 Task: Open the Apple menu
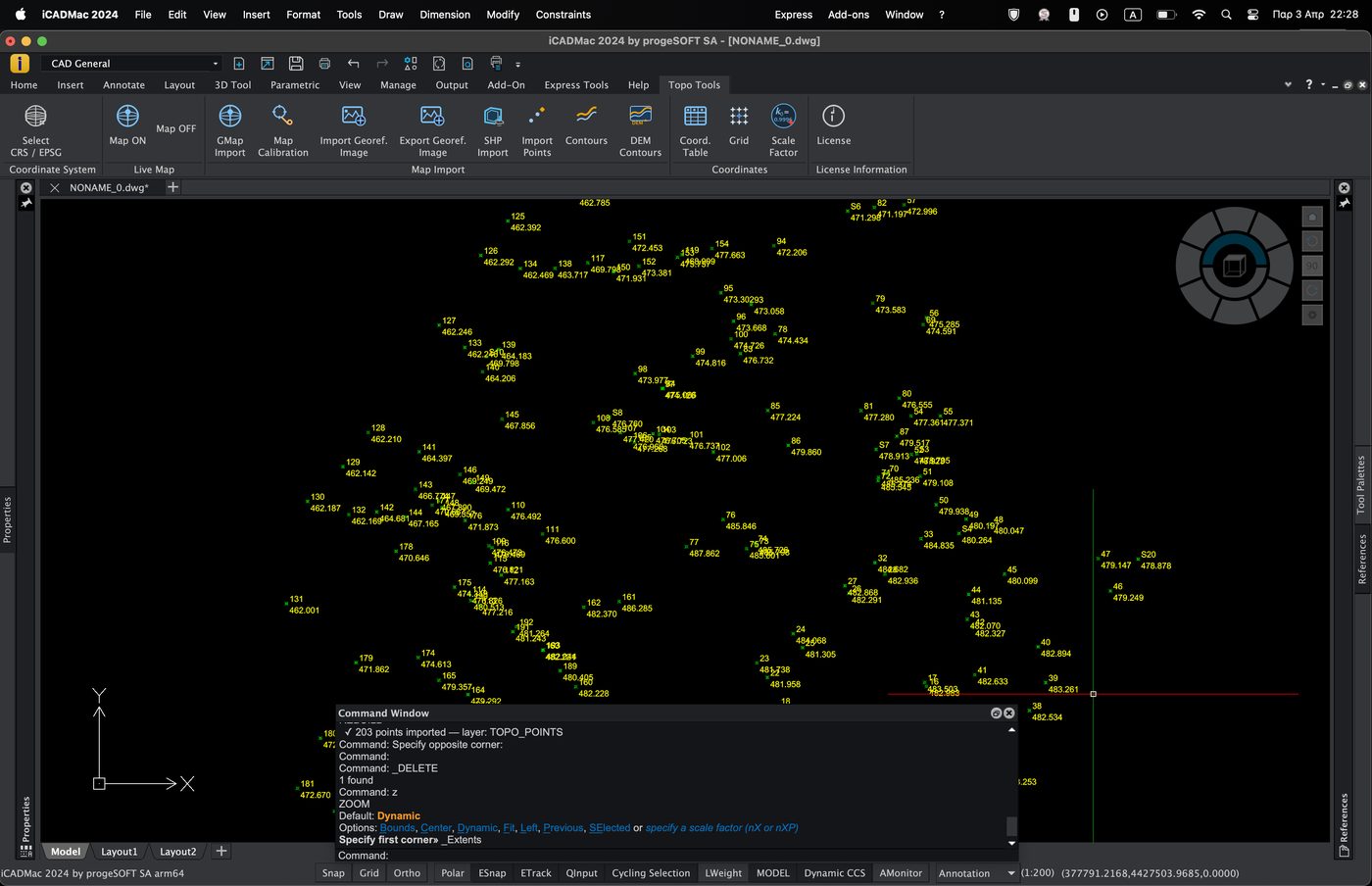pos(20,15)
